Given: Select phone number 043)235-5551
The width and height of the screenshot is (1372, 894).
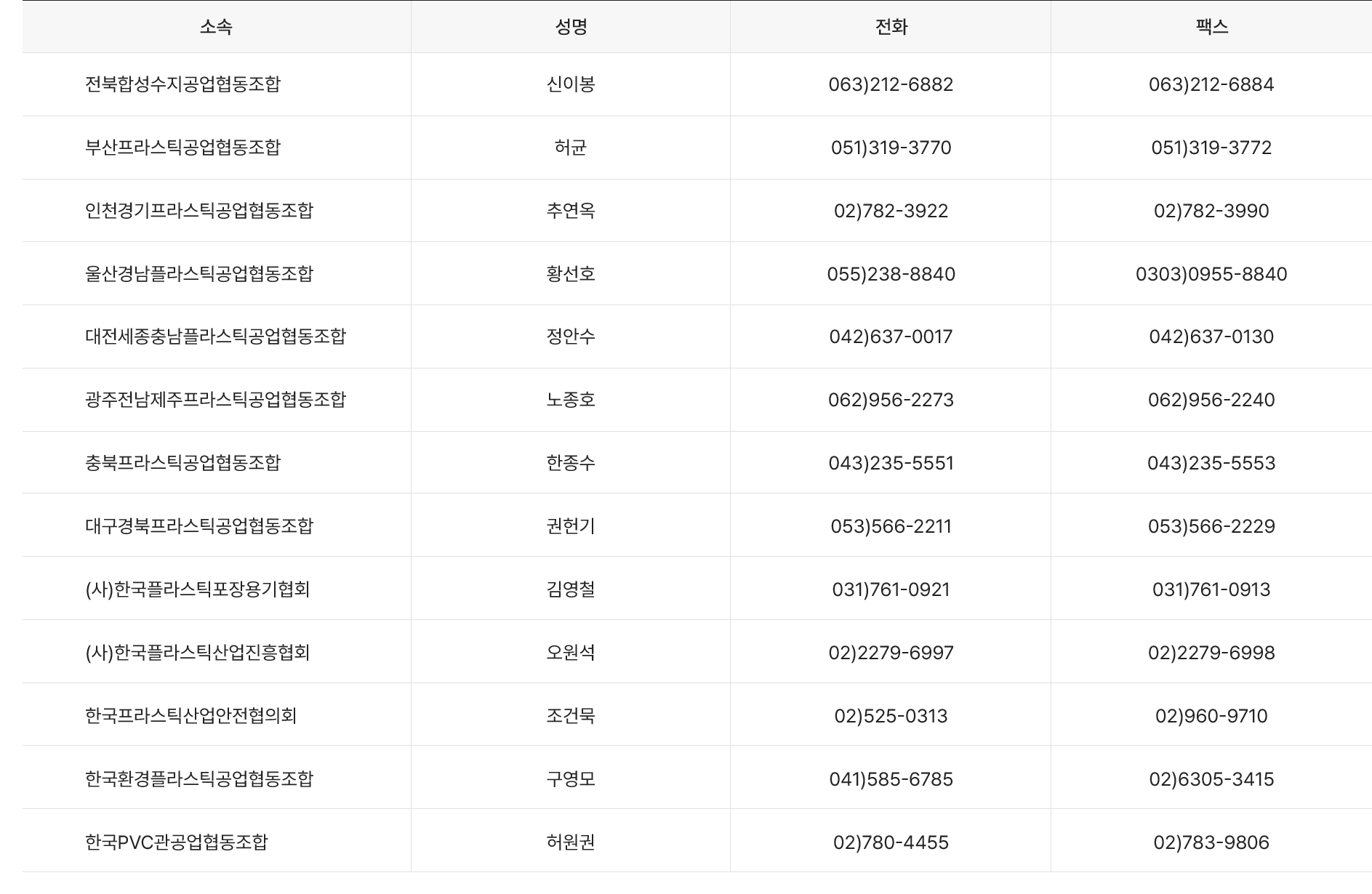Looking at the screenshot, I should tap(891, 463).
